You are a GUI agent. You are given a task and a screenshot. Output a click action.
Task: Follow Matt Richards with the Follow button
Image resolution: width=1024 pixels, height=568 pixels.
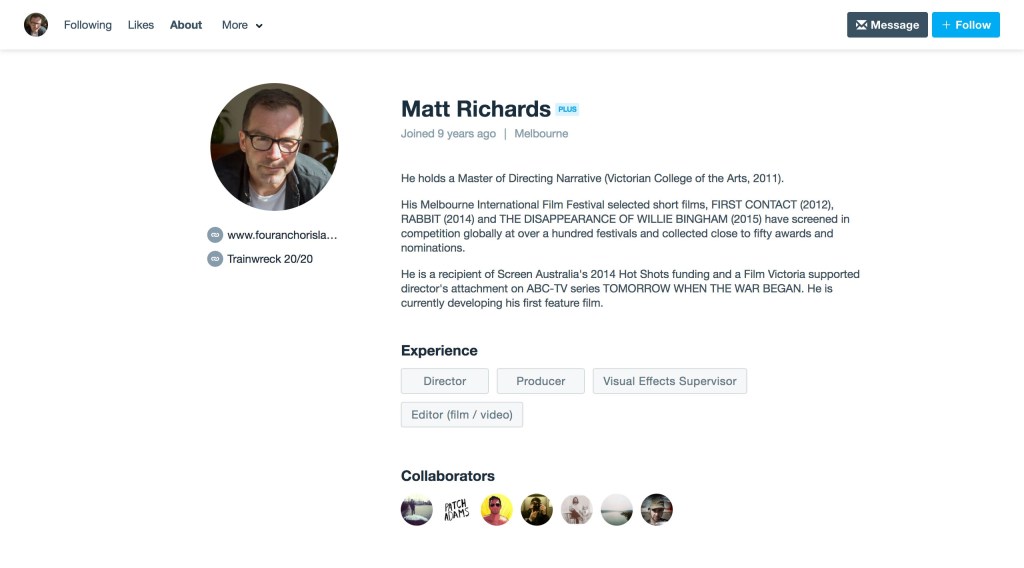966,25
